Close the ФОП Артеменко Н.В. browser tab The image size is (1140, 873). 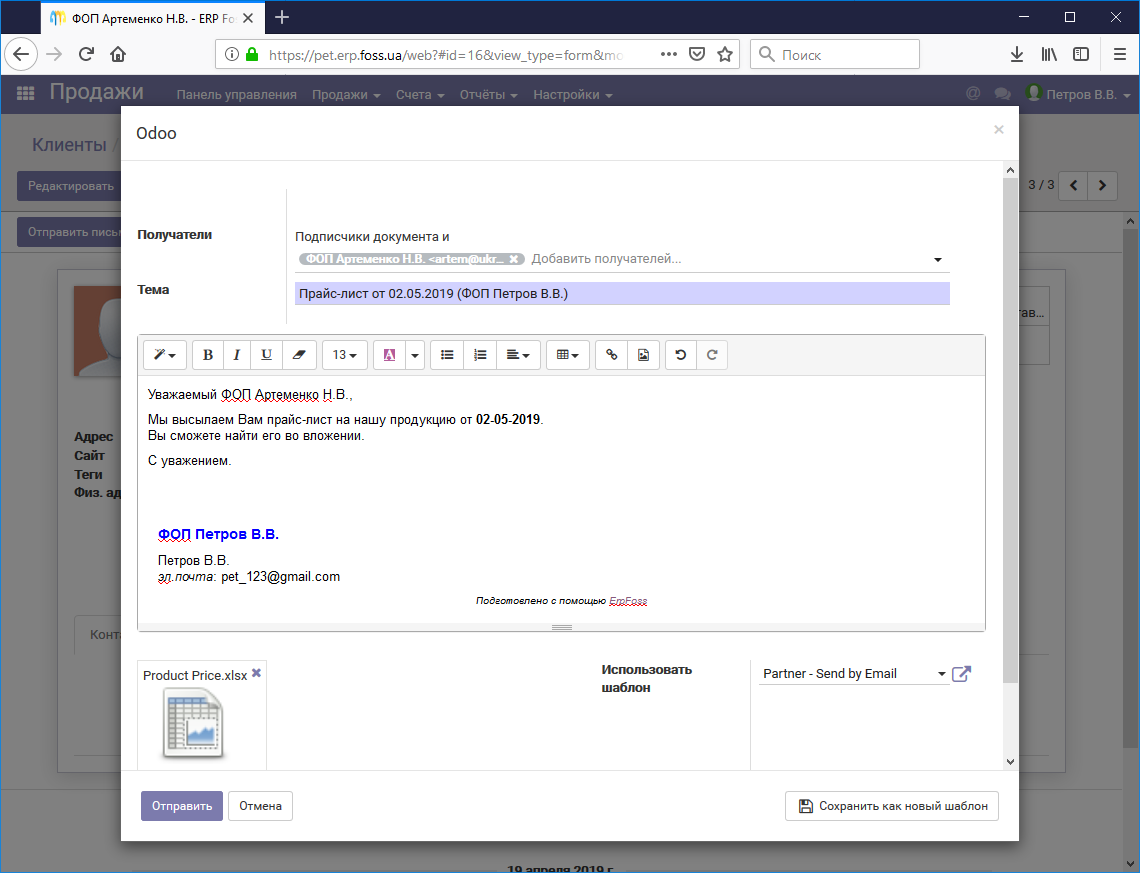pos(248,18)
